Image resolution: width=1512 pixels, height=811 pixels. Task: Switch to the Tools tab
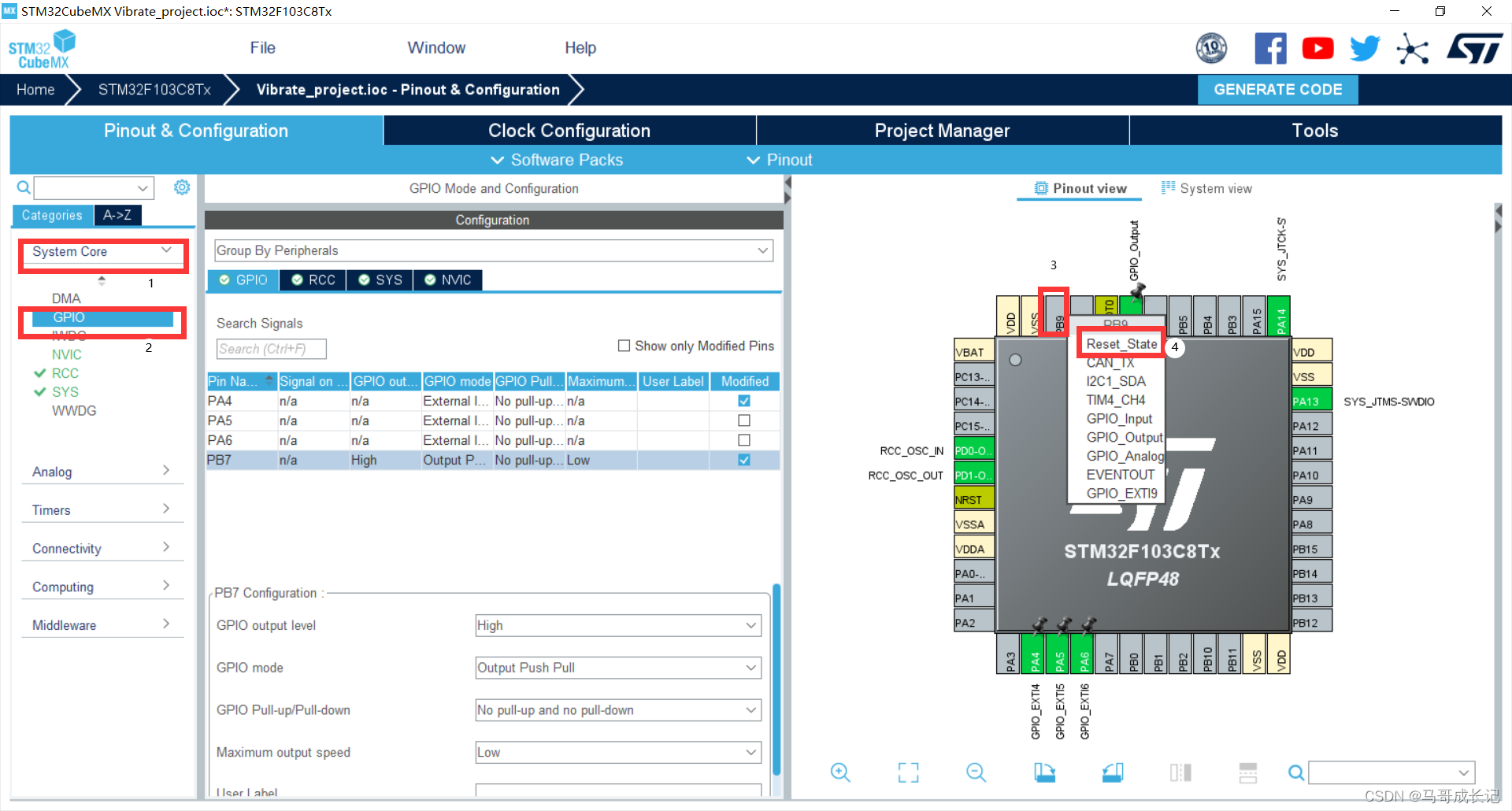click(x=1315, y=131)
